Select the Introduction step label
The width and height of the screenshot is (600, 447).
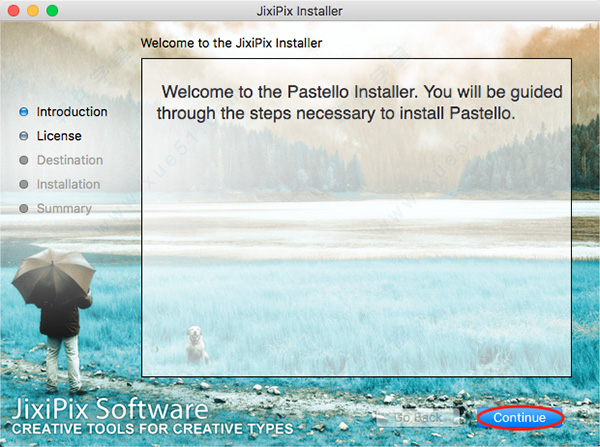72,112
